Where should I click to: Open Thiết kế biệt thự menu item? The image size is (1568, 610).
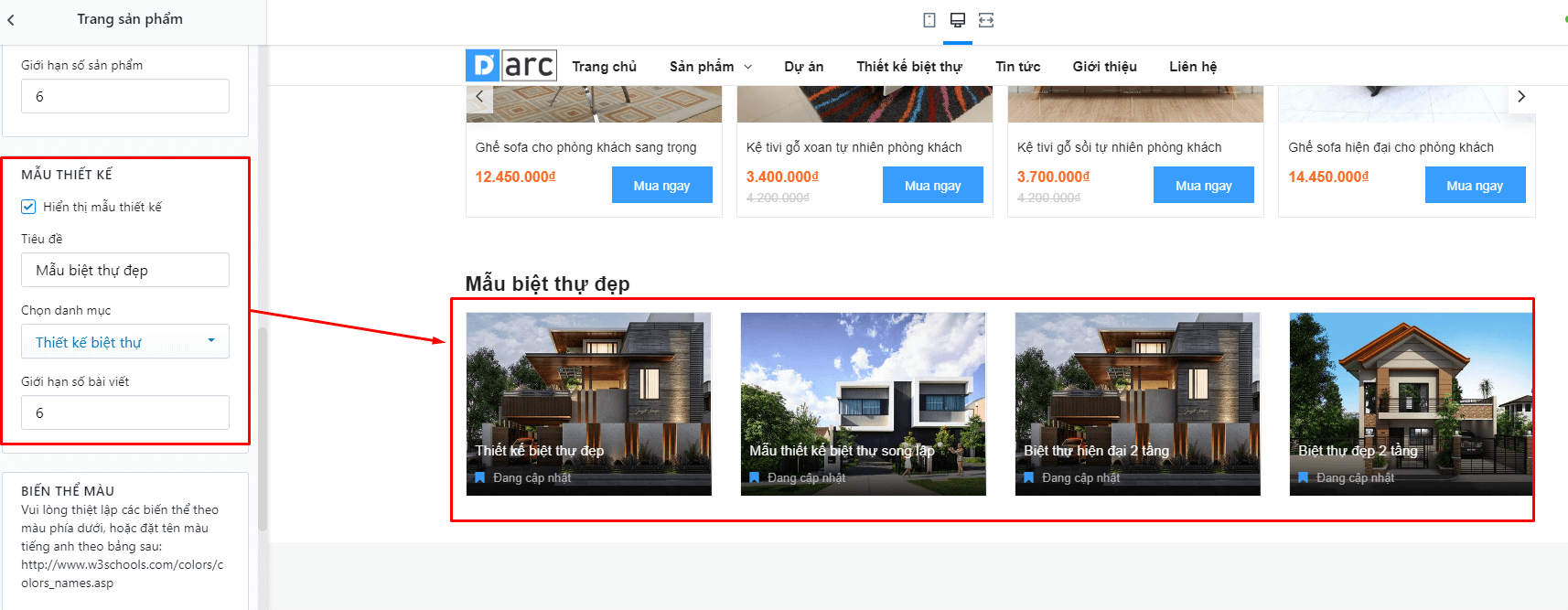point(909,67)
